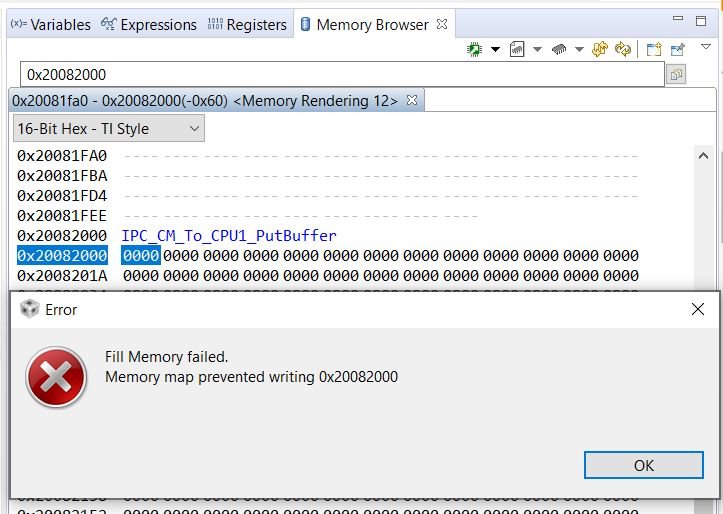The width and height of the screenshot is (723, 514).
Task: Click the gray memory chip toolbar icon
Action: 559,49
